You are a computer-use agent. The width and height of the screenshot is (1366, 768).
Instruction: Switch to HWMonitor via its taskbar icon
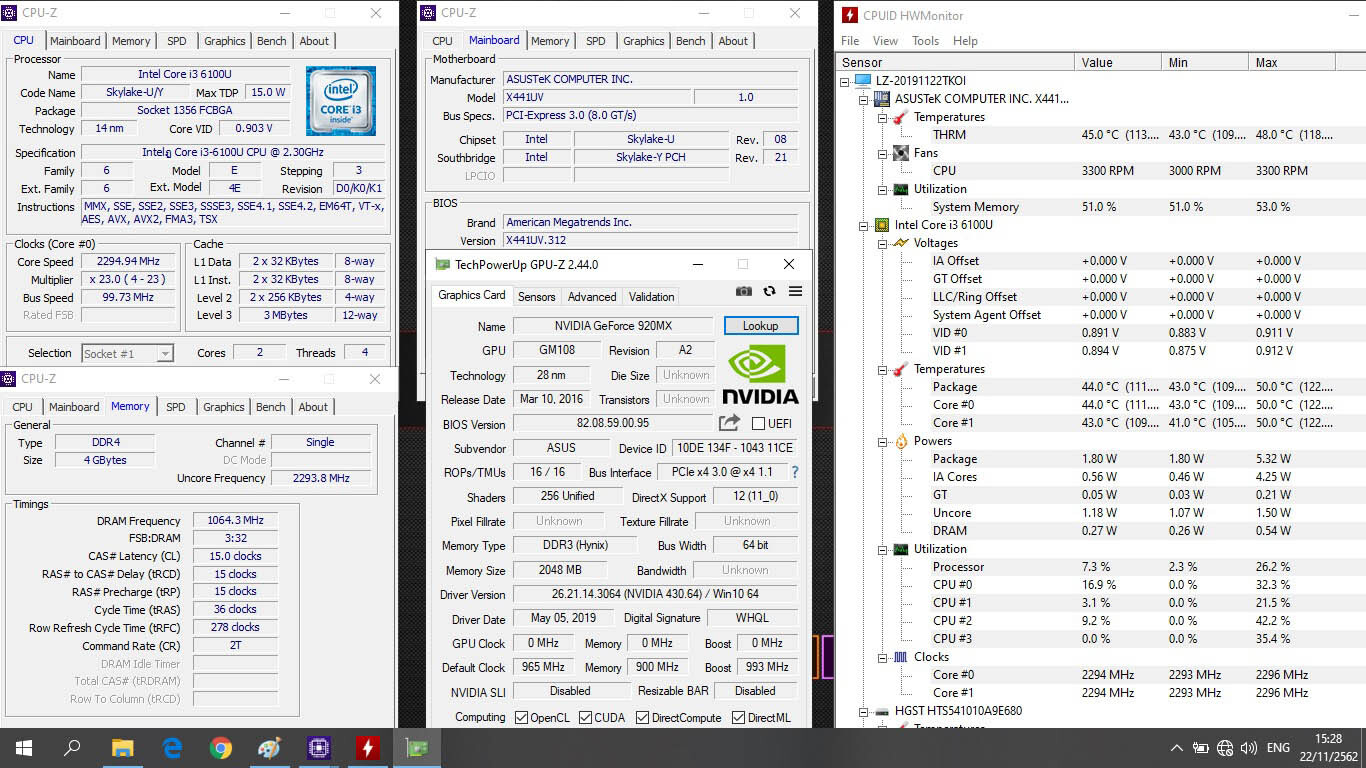click(368, 748)
